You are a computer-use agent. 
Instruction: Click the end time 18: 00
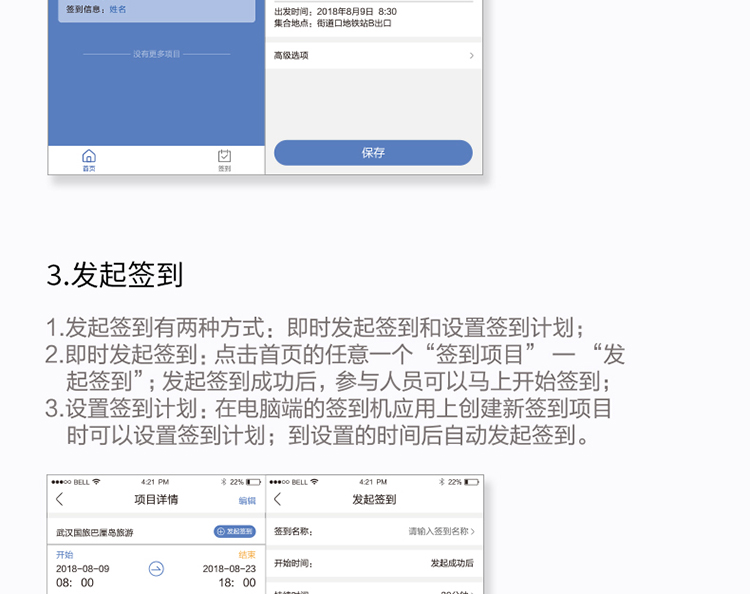(x=237, y=583)
